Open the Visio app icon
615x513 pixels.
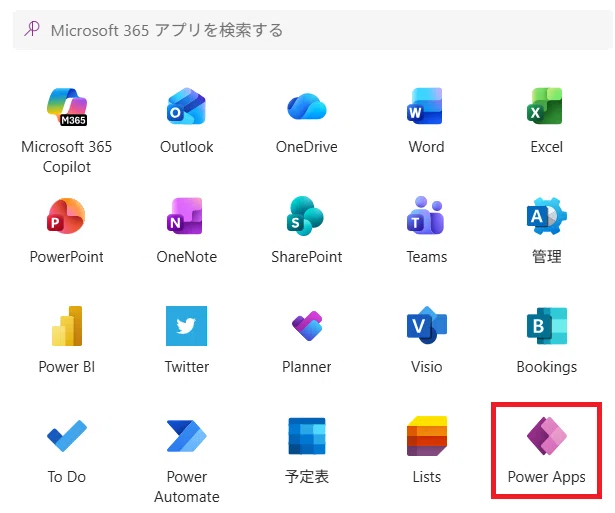coord(427,325)
